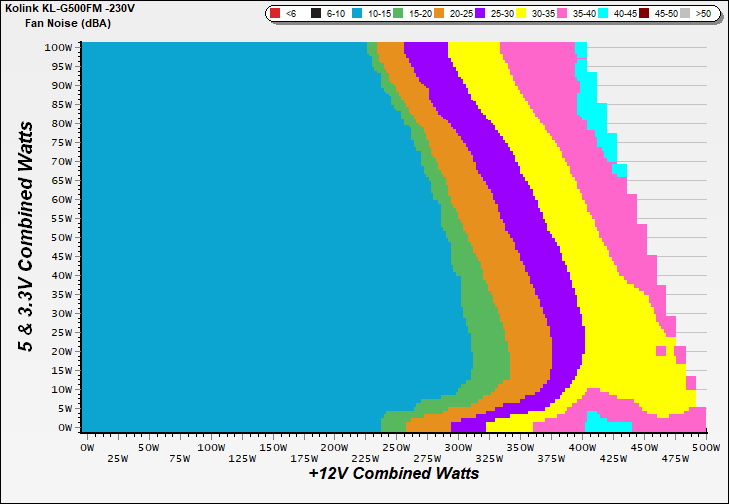Select the yellow 30-35 legend swatch
The width and height of the screenshot is (729, 504).
[520, 13]
